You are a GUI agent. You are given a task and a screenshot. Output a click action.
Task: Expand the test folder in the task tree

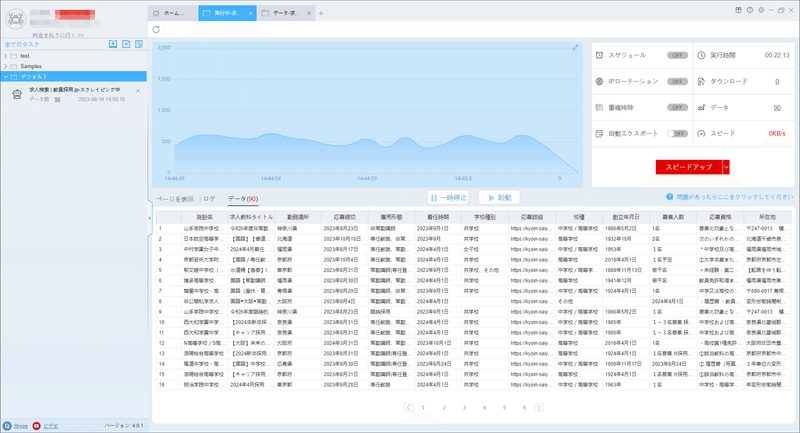6,56
